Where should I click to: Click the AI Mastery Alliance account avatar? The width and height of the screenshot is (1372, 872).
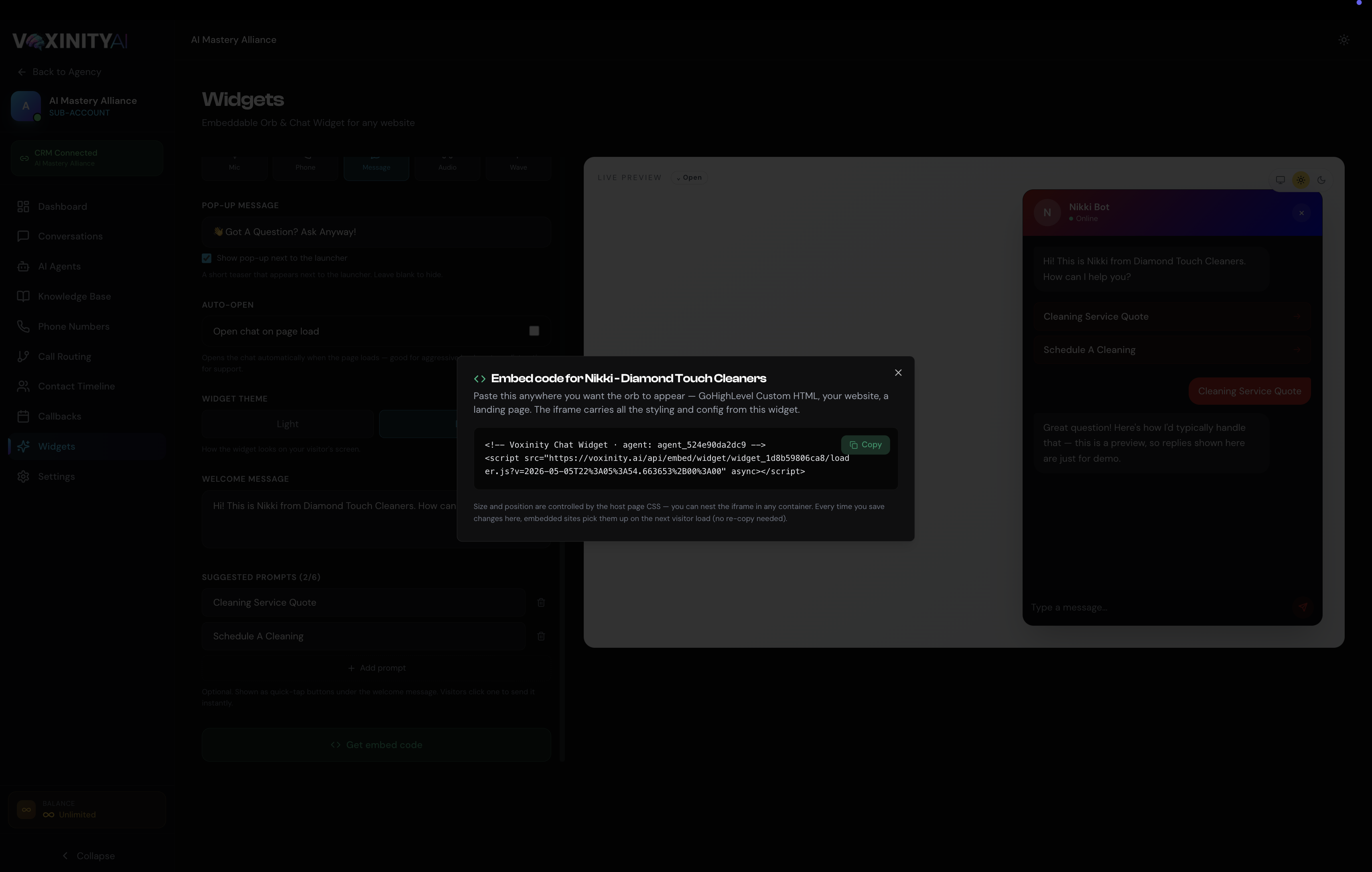(x=26, y=106)
